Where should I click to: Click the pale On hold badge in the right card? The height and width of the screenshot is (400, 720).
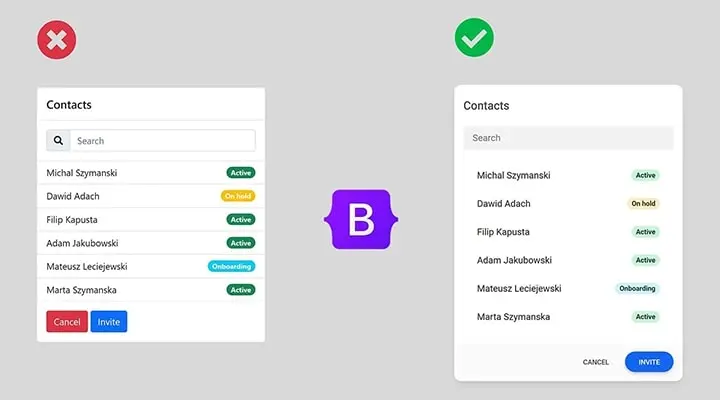[643, 203]
